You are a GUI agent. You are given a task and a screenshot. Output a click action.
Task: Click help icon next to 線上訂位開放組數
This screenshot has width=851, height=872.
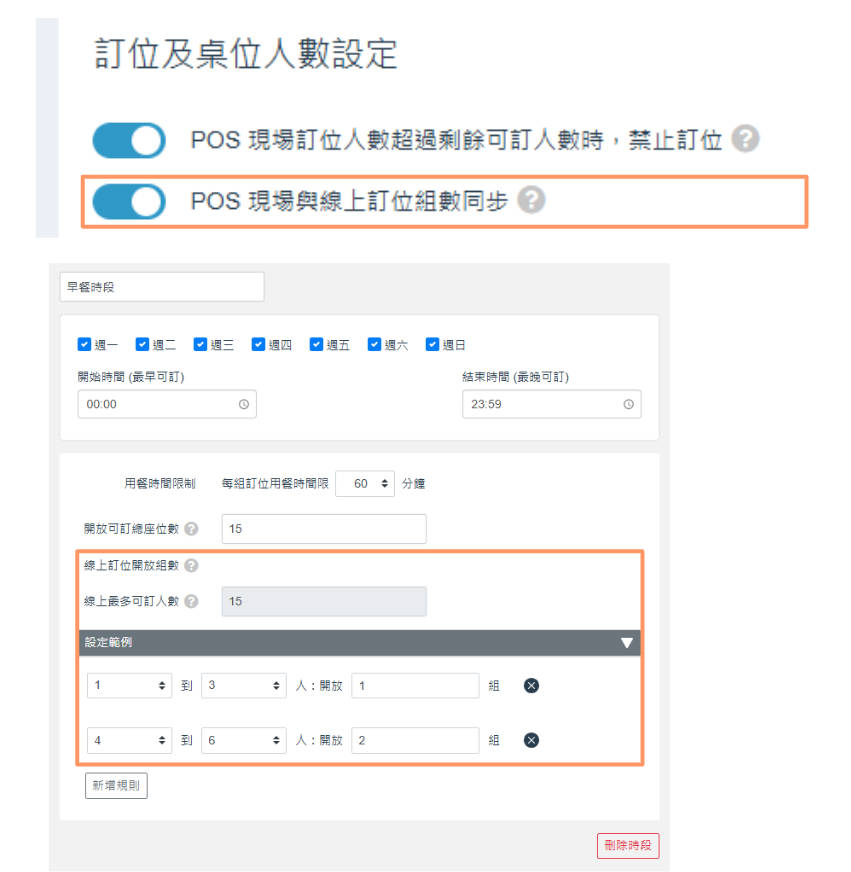[191, 565]
